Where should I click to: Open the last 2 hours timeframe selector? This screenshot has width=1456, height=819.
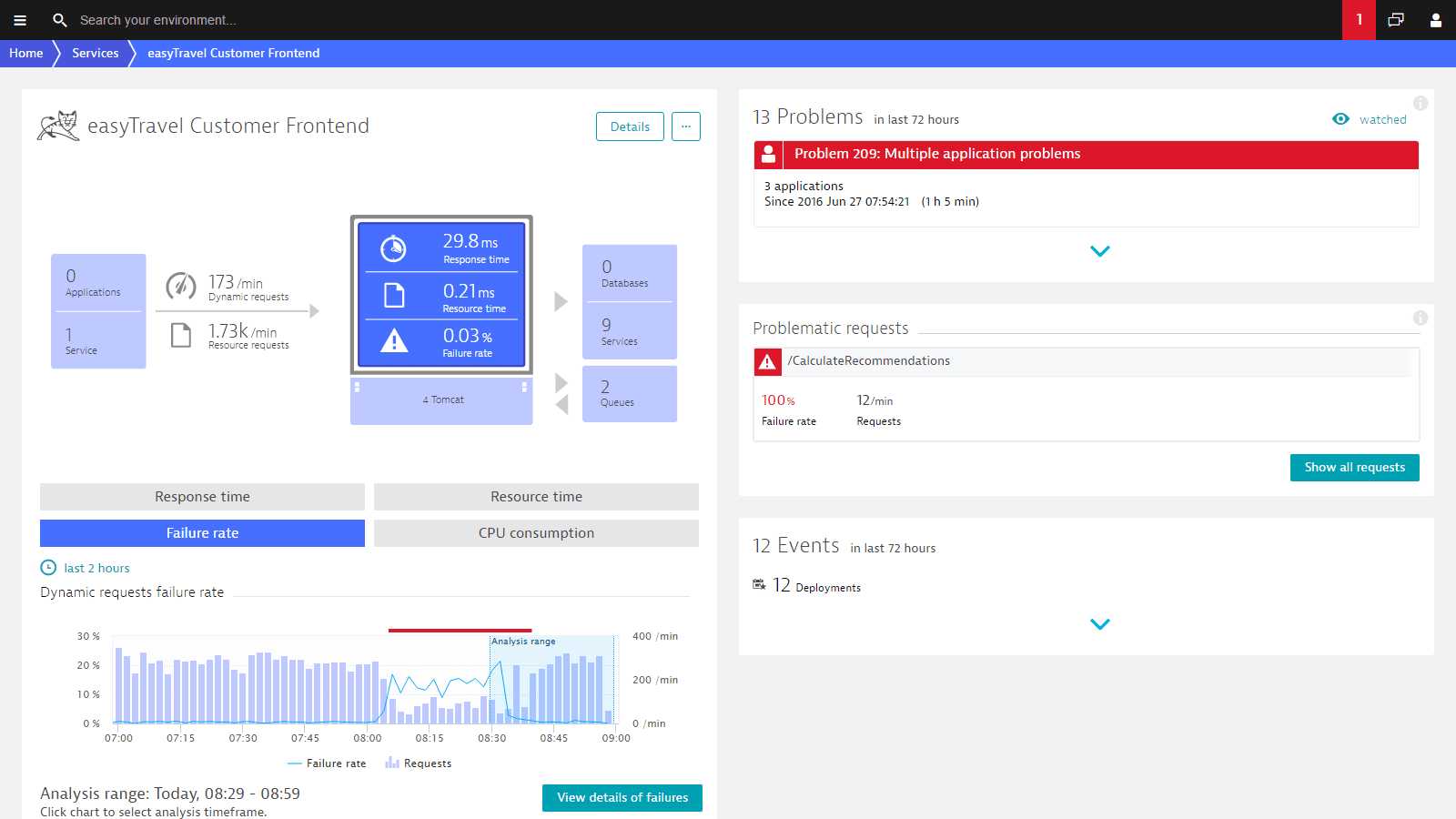click(96, 568)
